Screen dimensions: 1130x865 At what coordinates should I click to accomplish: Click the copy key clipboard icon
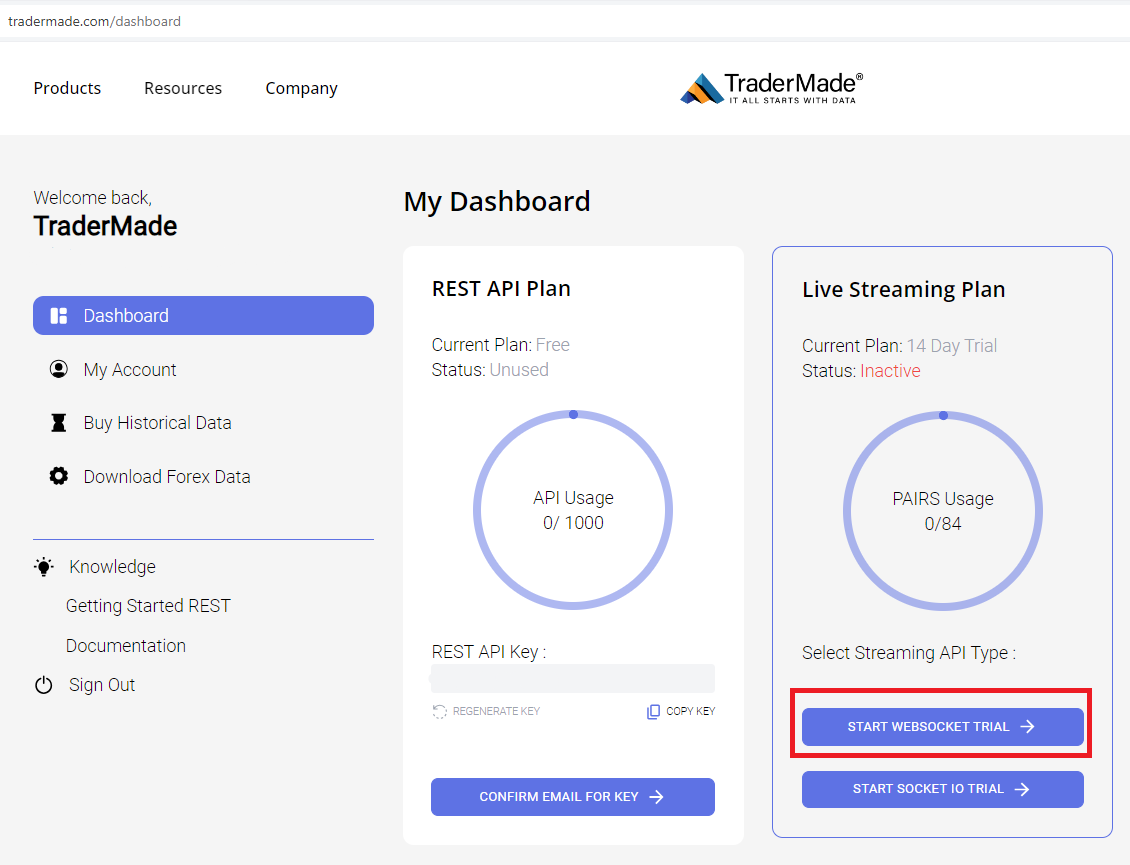click(x=653, y=711)
